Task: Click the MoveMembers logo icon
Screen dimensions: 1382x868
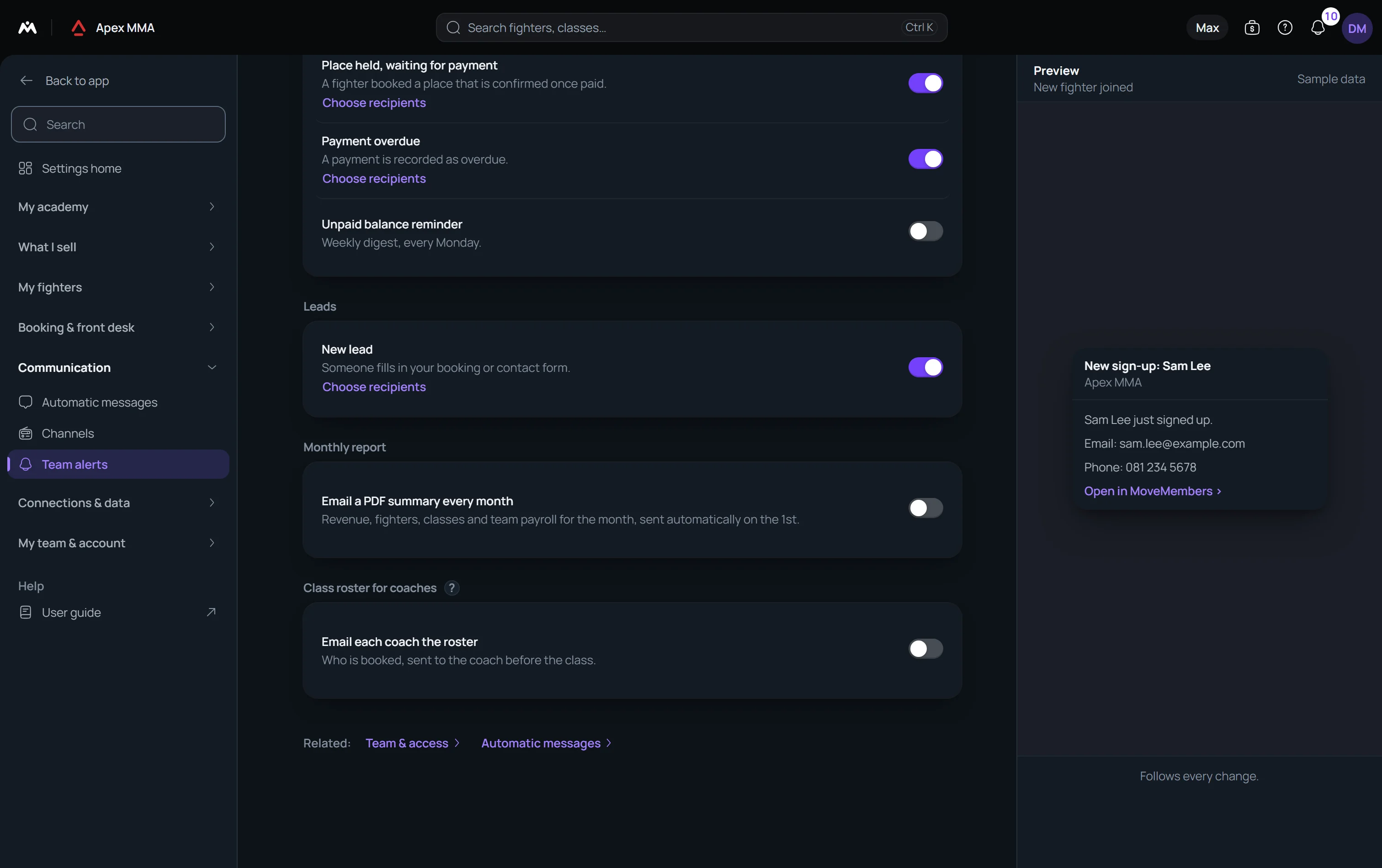Action: coord(27,27)
